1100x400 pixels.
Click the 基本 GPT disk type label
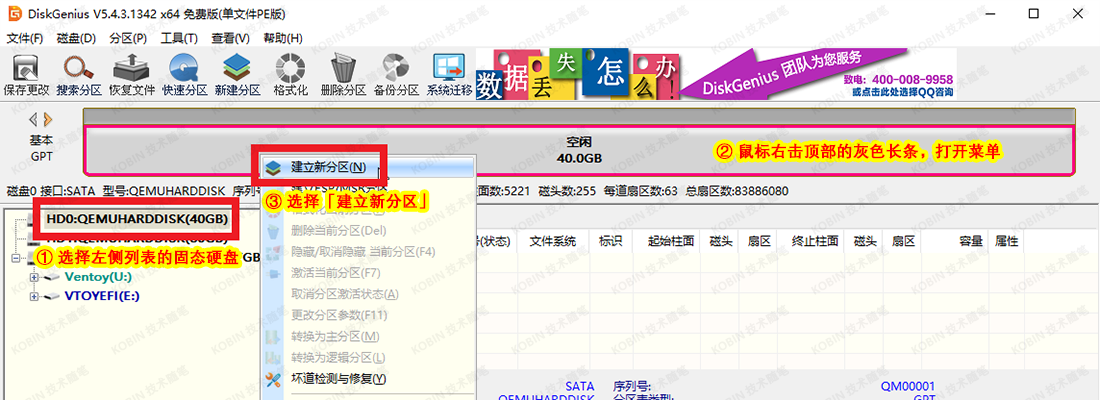click(x=41, y=147)
